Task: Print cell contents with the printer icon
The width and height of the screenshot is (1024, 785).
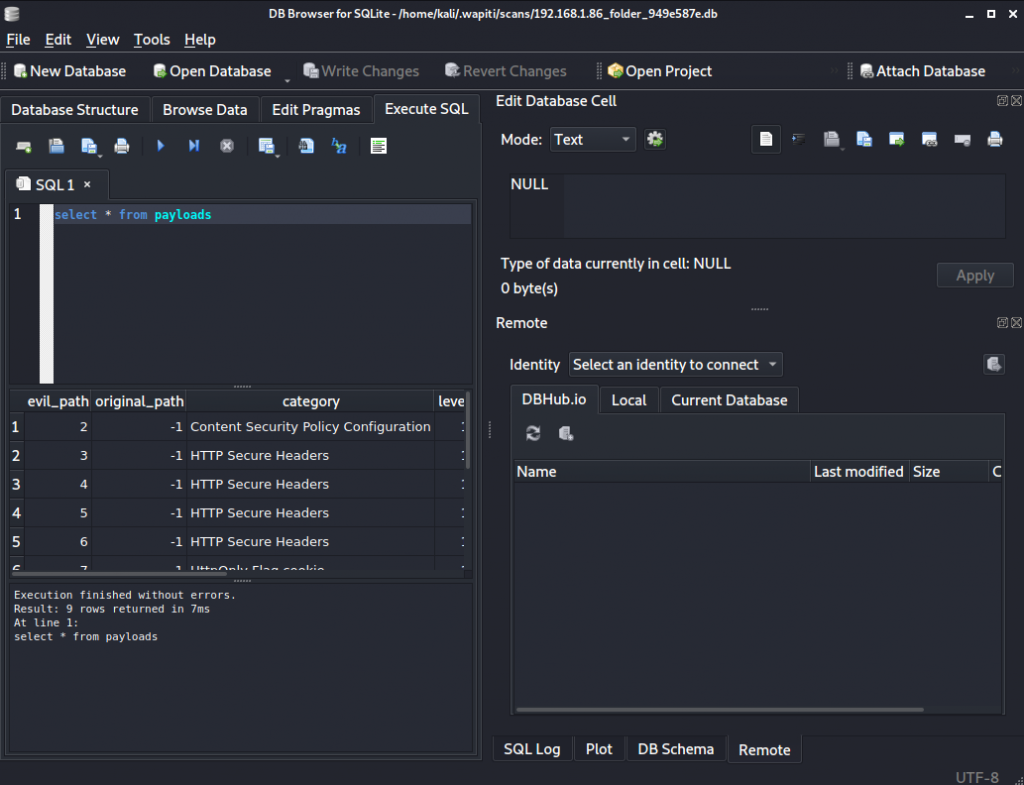Action: point(995,139)
